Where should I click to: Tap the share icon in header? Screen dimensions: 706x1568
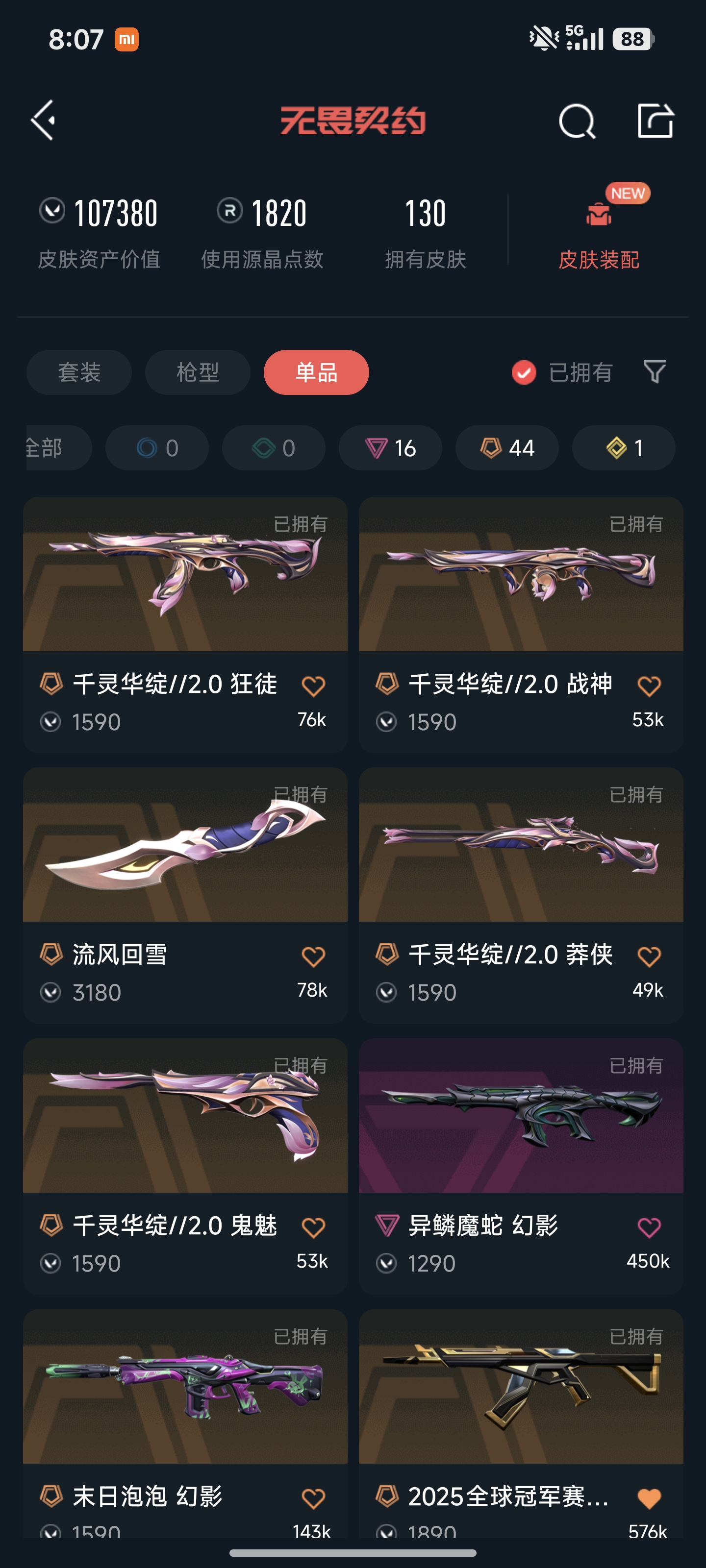tap(656, 121)
